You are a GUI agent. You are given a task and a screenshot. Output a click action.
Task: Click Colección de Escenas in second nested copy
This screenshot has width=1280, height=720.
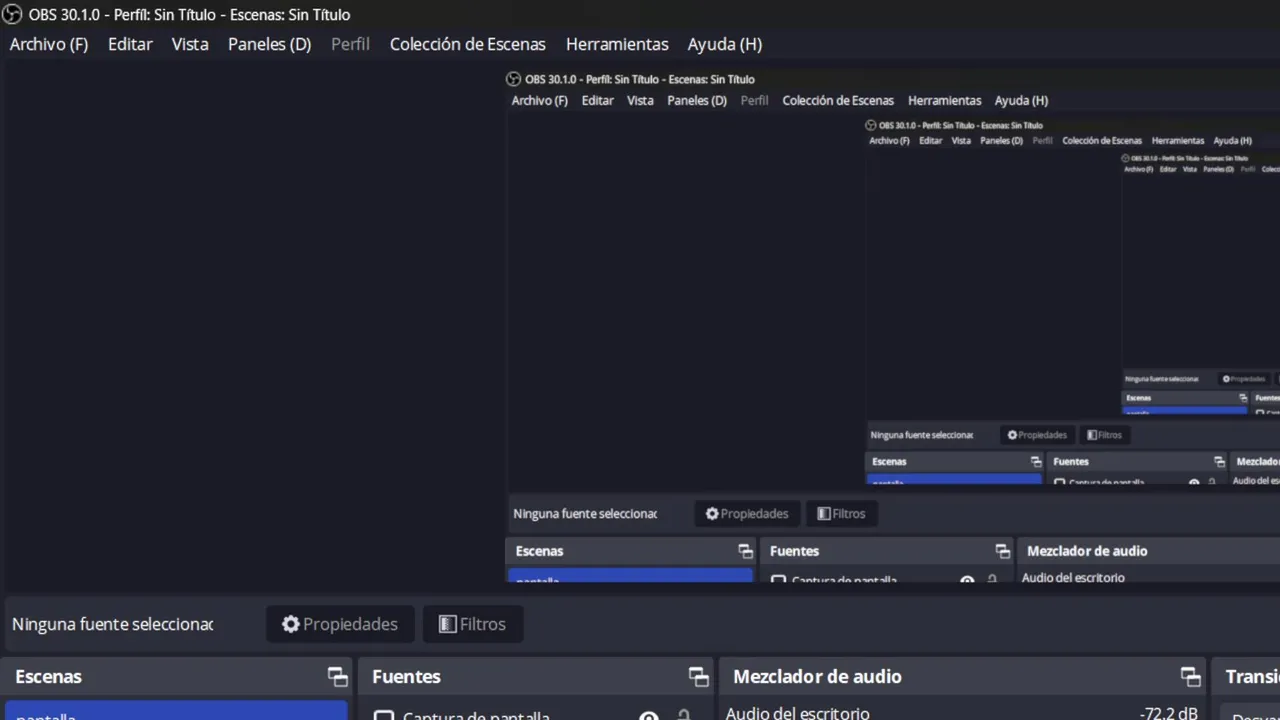[x=1102, y=141]
